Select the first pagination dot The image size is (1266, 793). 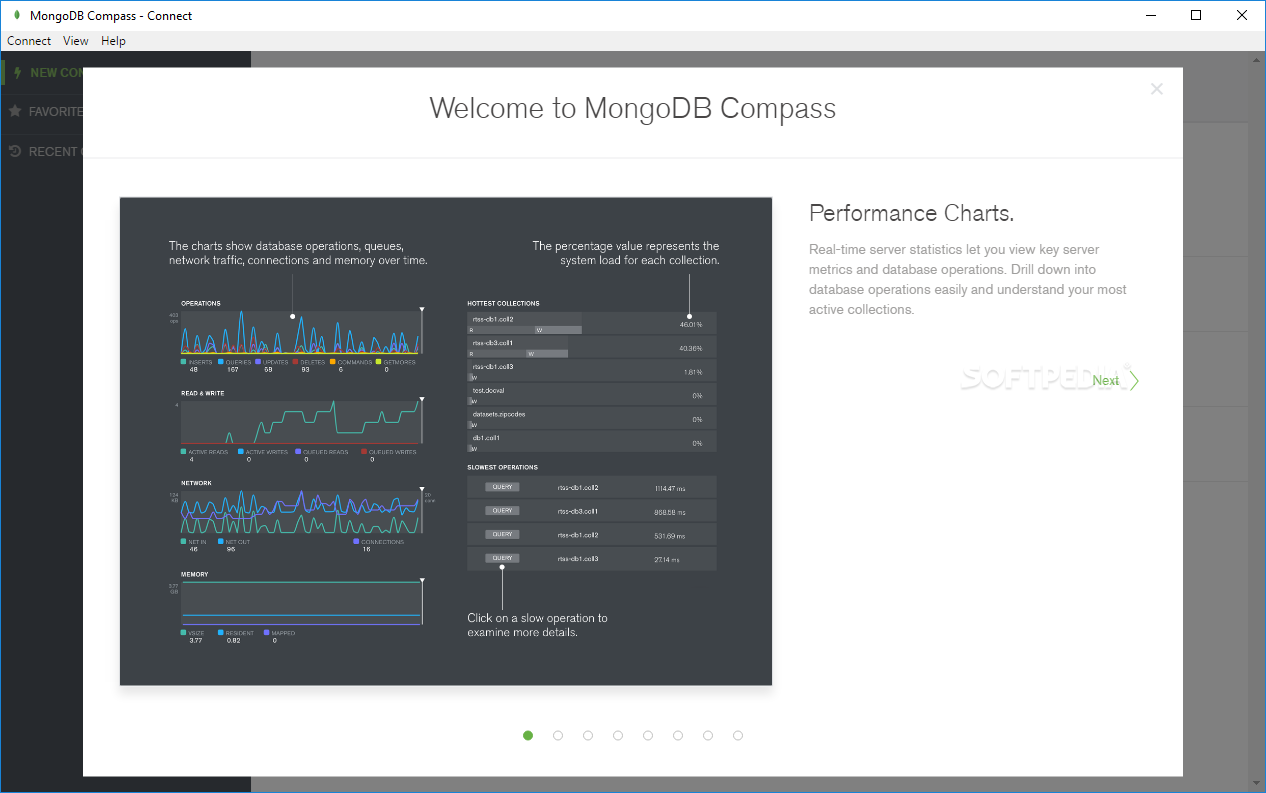point(528,736)
